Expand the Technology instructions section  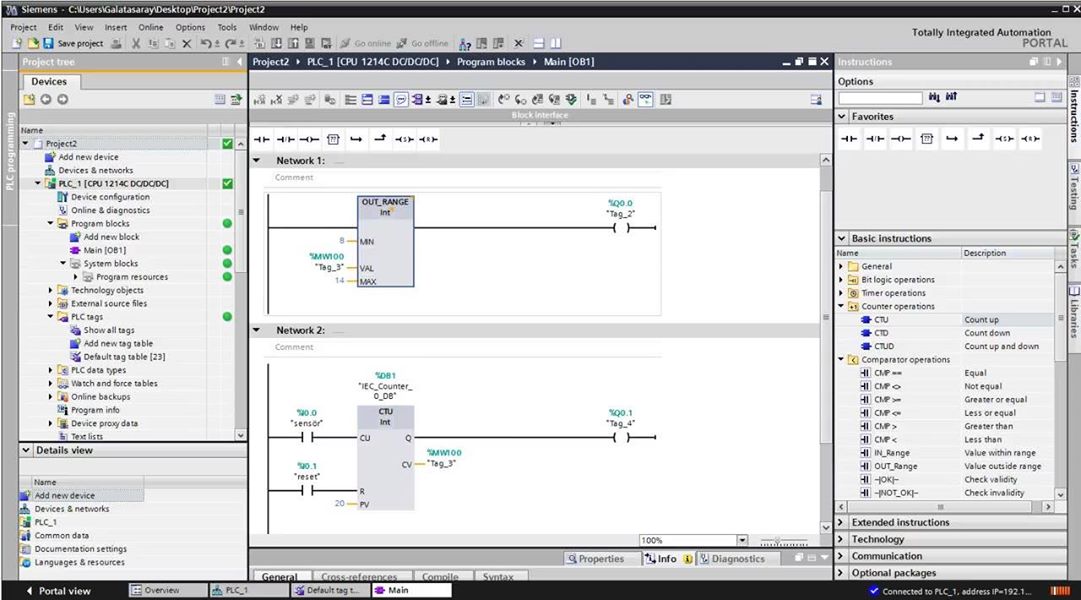(841, 539)
